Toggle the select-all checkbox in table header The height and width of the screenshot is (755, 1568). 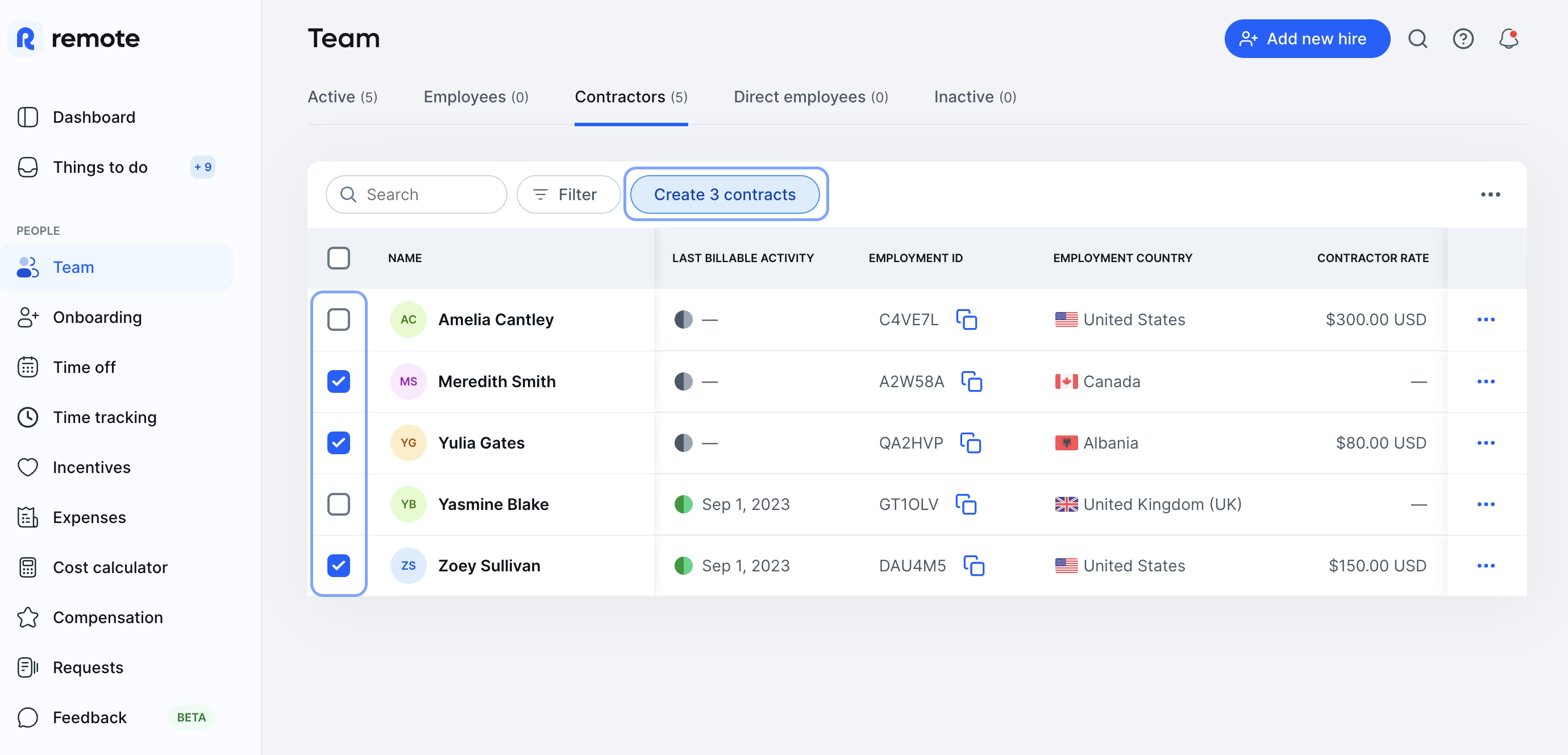click(338, 258)
